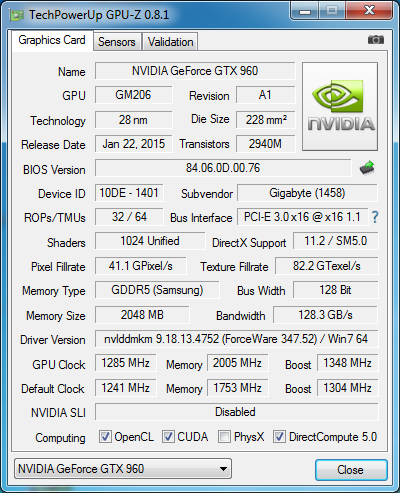The width and height of the screenshot is (400, 493).
Task: Select the GPU field GM206
Action: pos(133,95)
